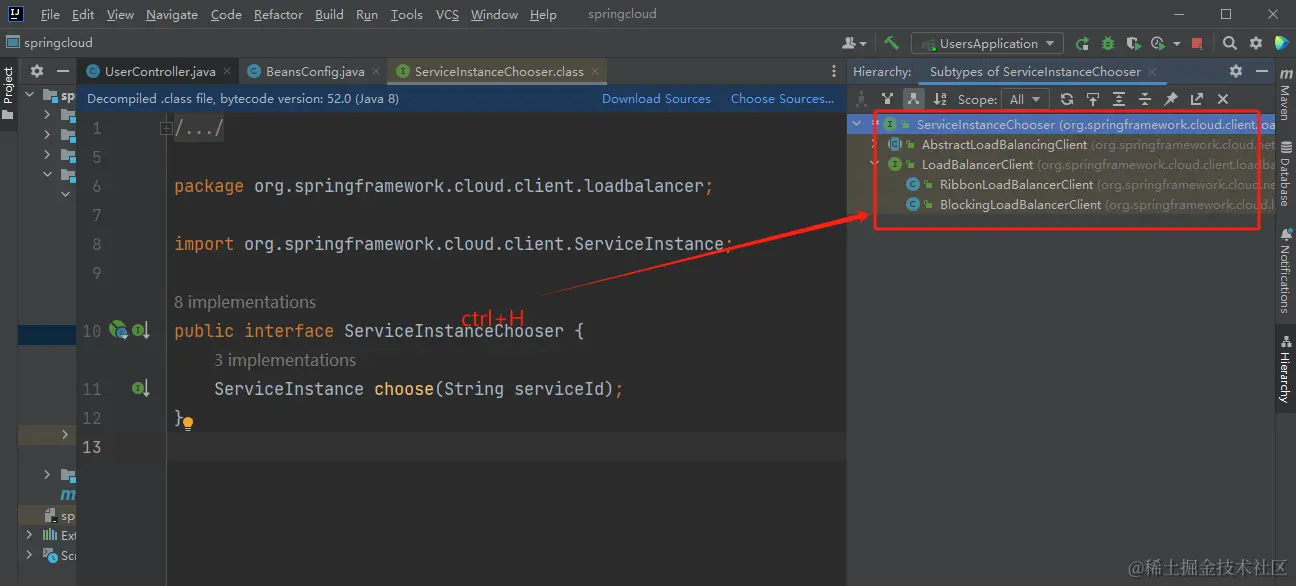Select BlockingLoadBalancerClient in hierarchy

coord(1020,204)
